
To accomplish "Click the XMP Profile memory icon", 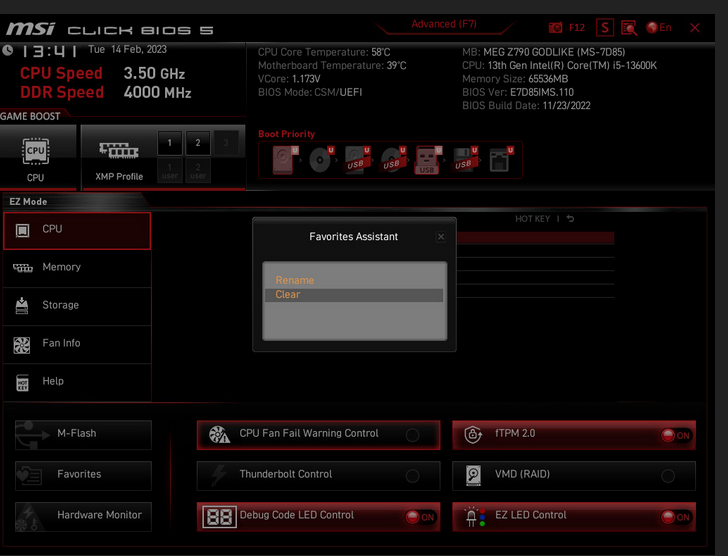I will point(119,150).
